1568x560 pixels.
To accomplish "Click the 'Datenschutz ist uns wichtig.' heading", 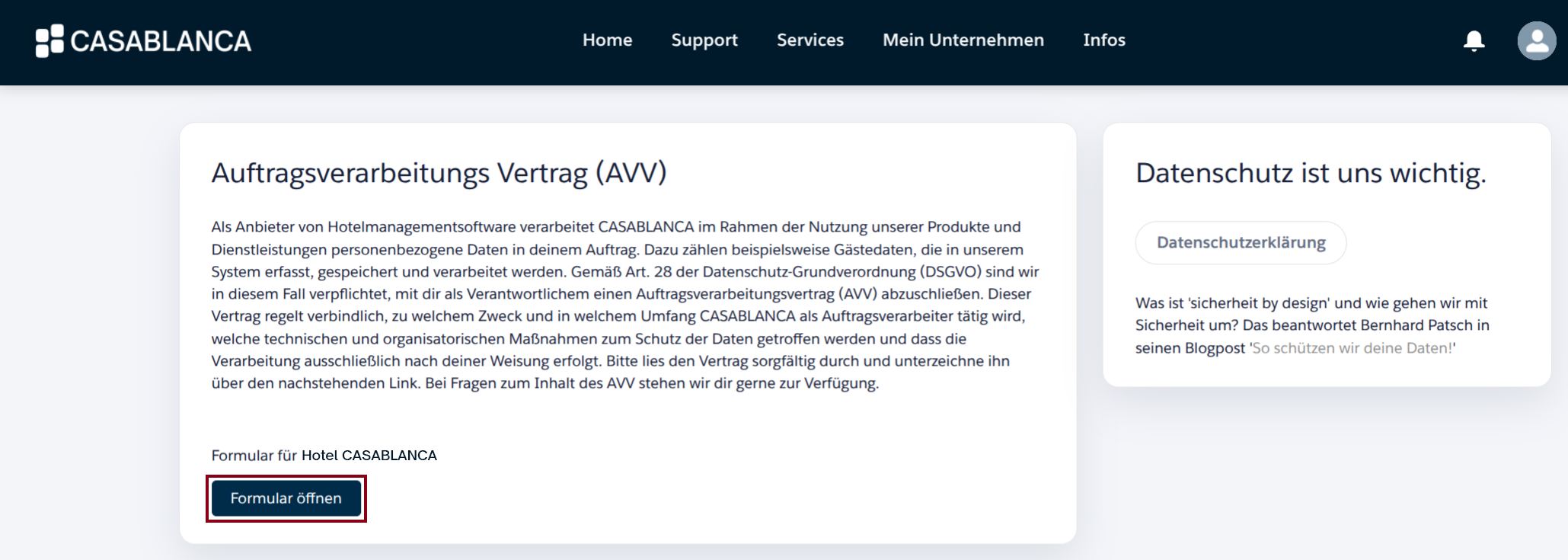I will pyautogui.click(x=1311, y=173).
